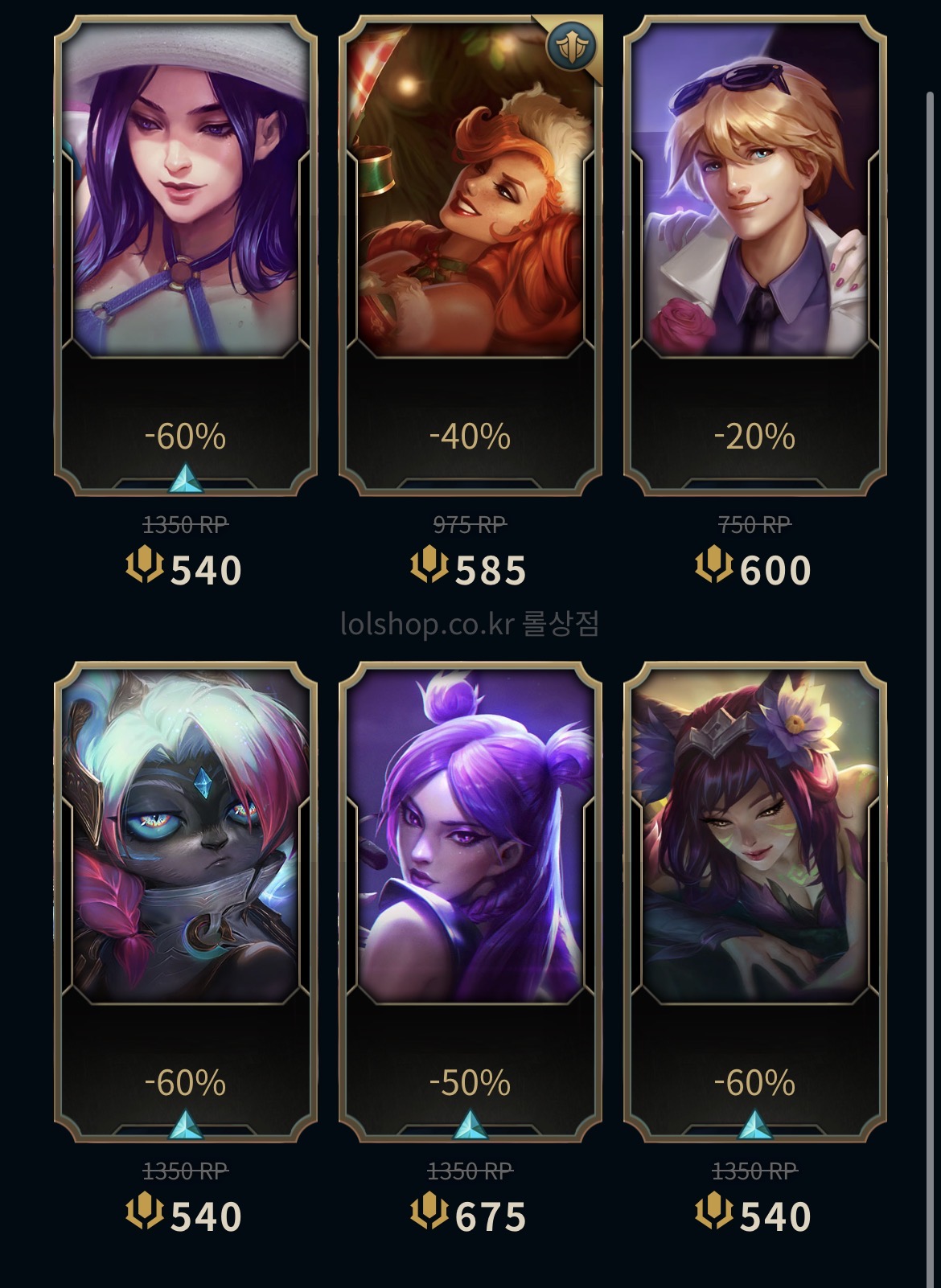Click the gemstone icon under the first -60% card

[x=186, y=478]
